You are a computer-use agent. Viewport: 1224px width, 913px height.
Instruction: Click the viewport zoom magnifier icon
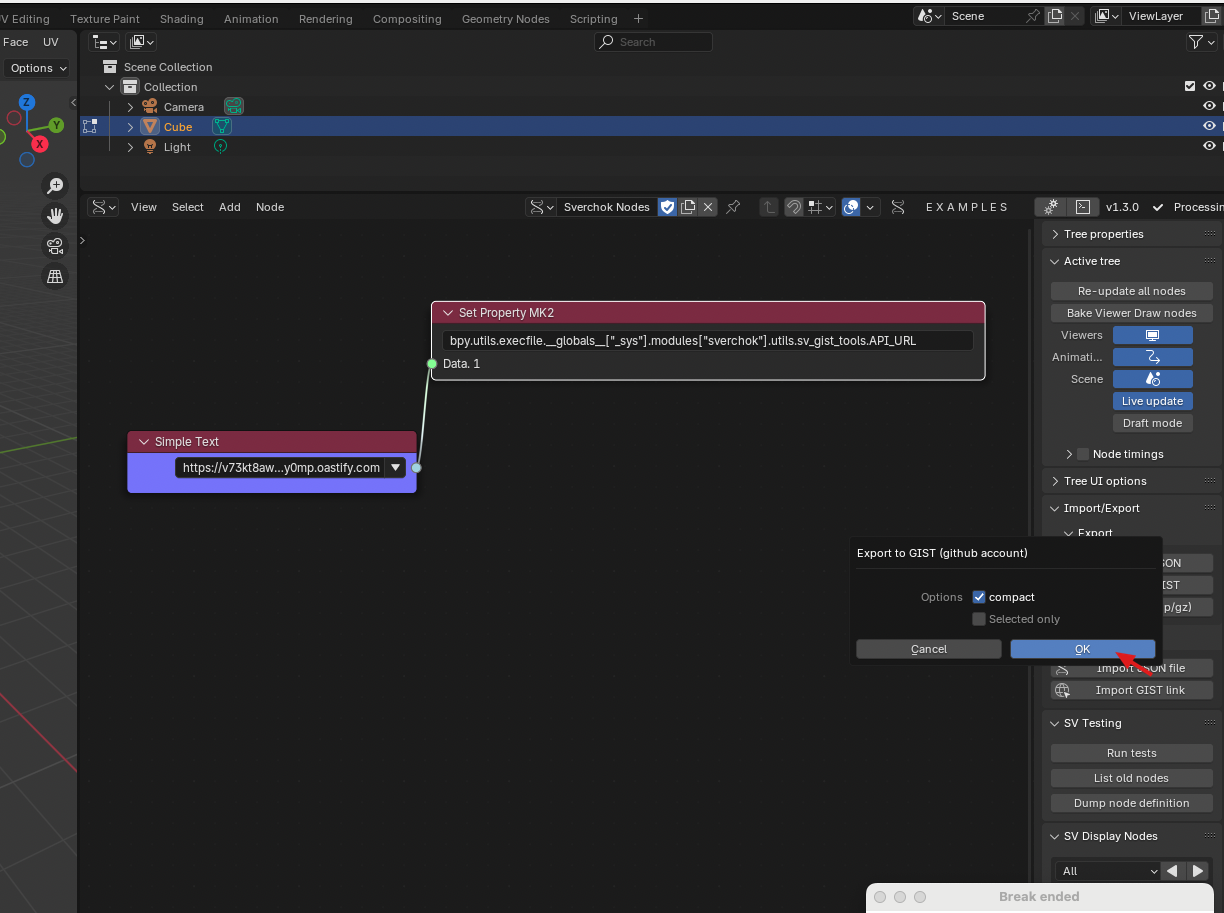click(55, 186)
